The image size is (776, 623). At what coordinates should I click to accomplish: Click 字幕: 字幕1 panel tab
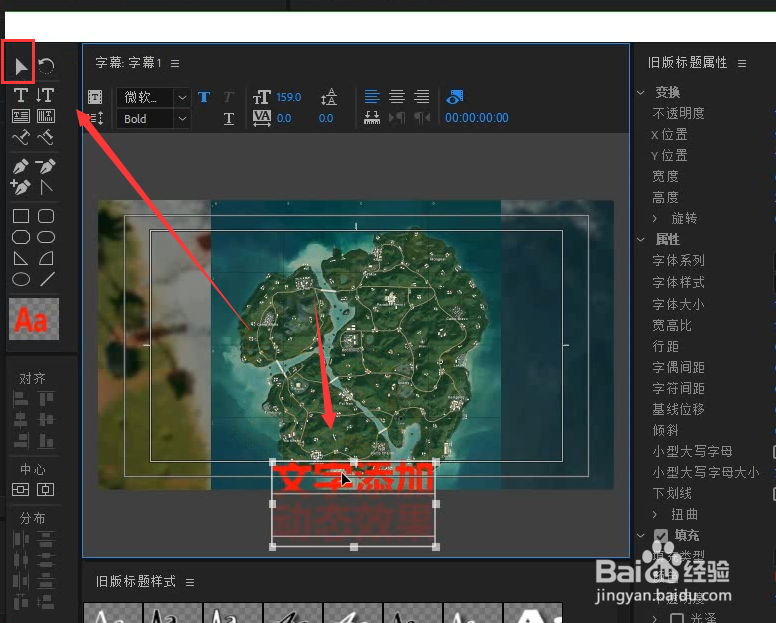point(128,63)
